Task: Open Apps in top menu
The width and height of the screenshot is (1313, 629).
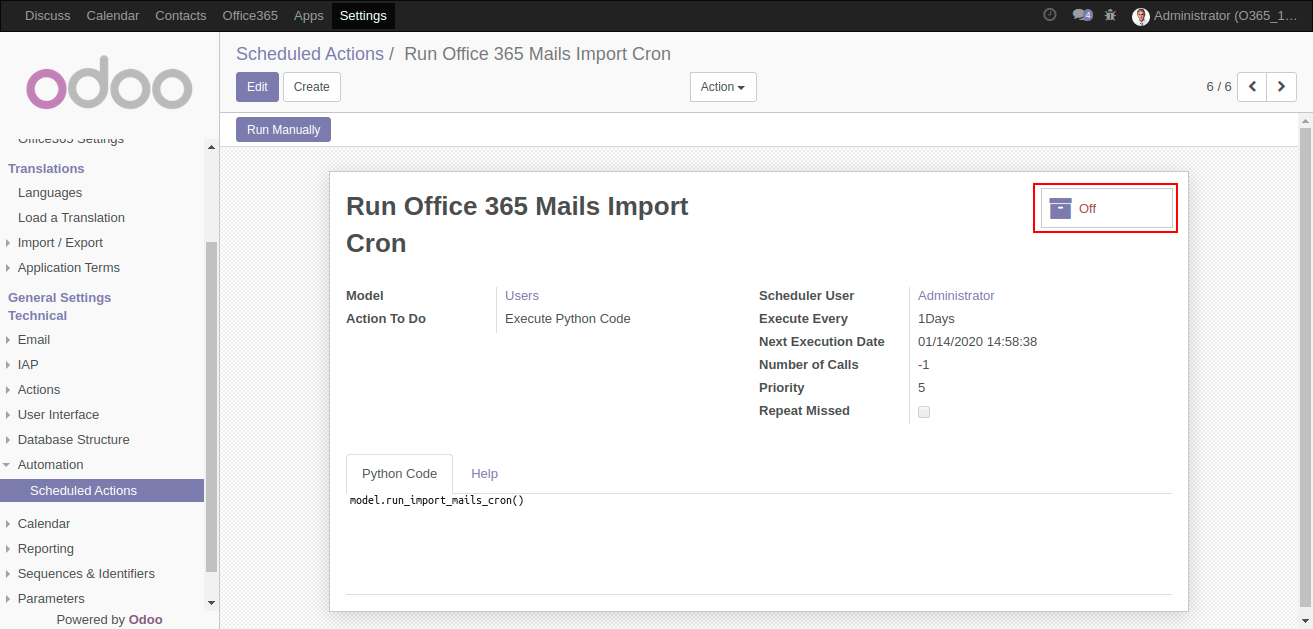Action: [x=309, y=16]
